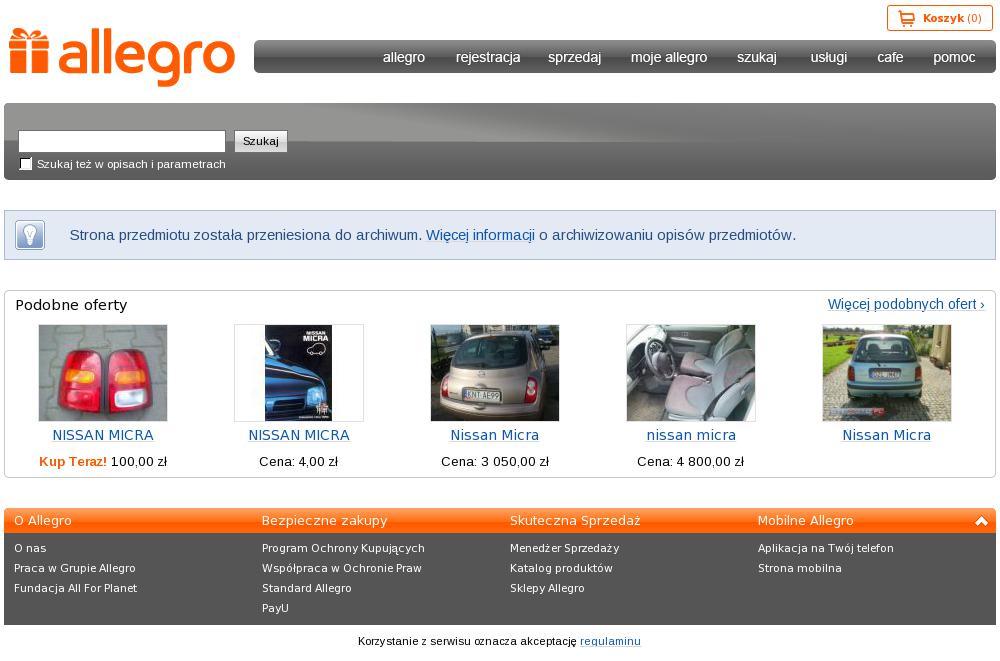Open the 'PayU' footer link
Image resolution: width=1000 pixels, height=661 pixels.
point(276,608)
